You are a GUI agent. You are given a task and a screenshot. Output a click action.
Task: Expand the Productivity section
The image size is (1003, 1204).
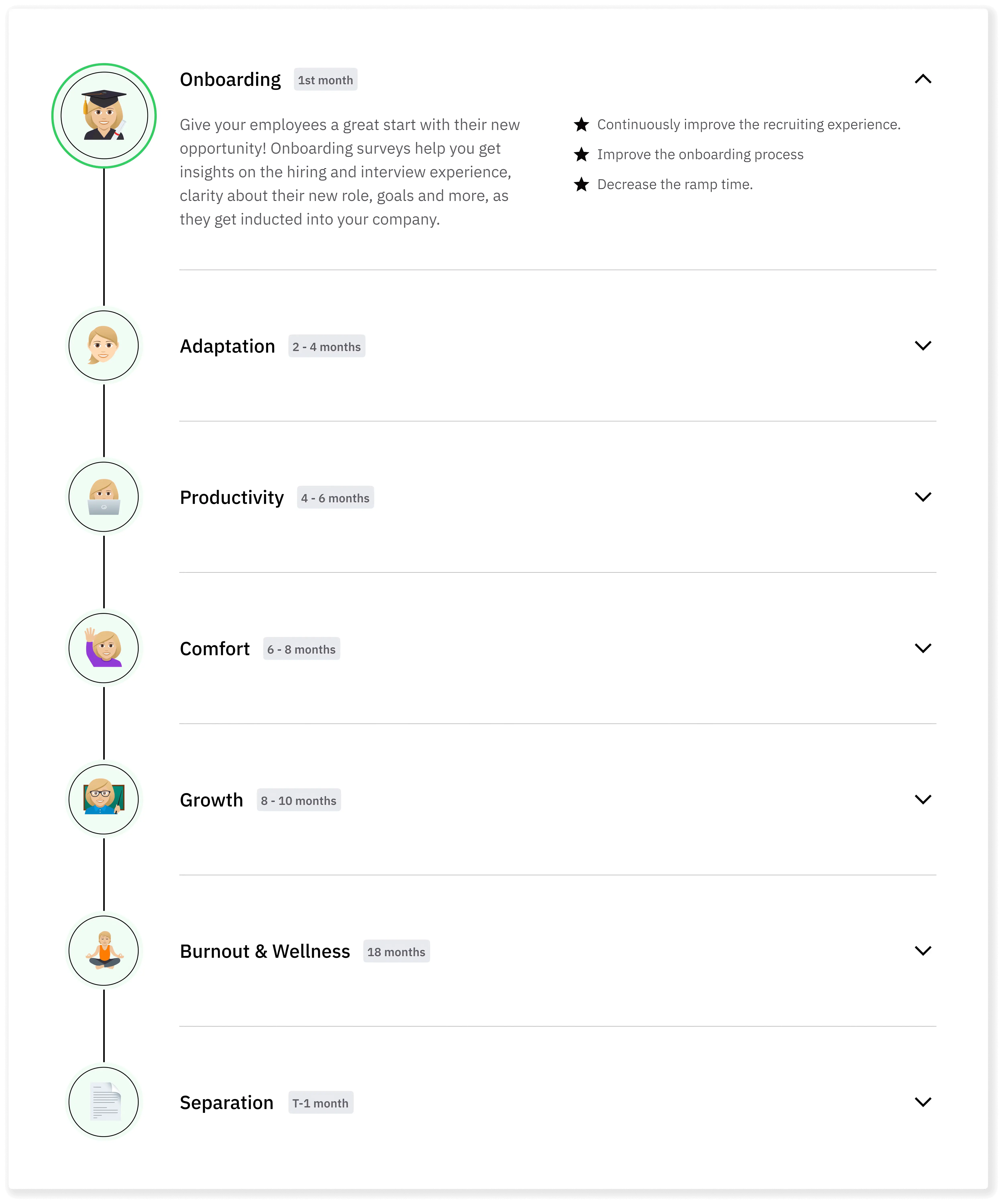[x=923, y=497]
